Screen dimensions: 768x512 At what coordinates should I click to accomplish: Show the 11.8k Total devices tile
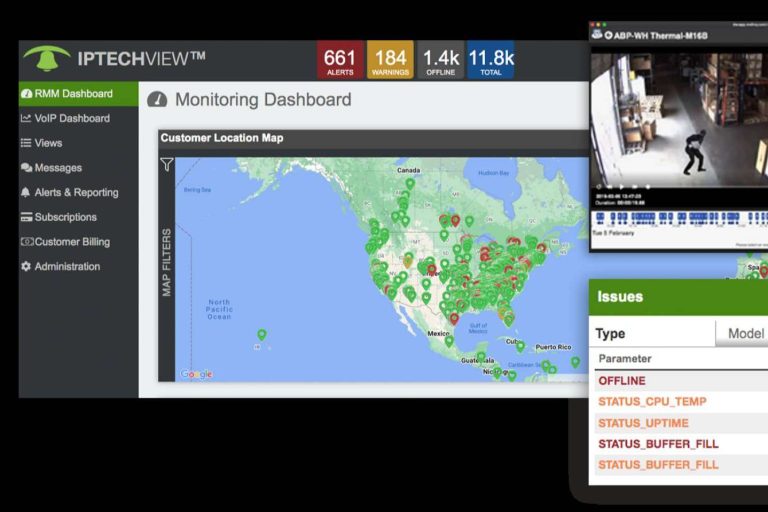point(491,60)
